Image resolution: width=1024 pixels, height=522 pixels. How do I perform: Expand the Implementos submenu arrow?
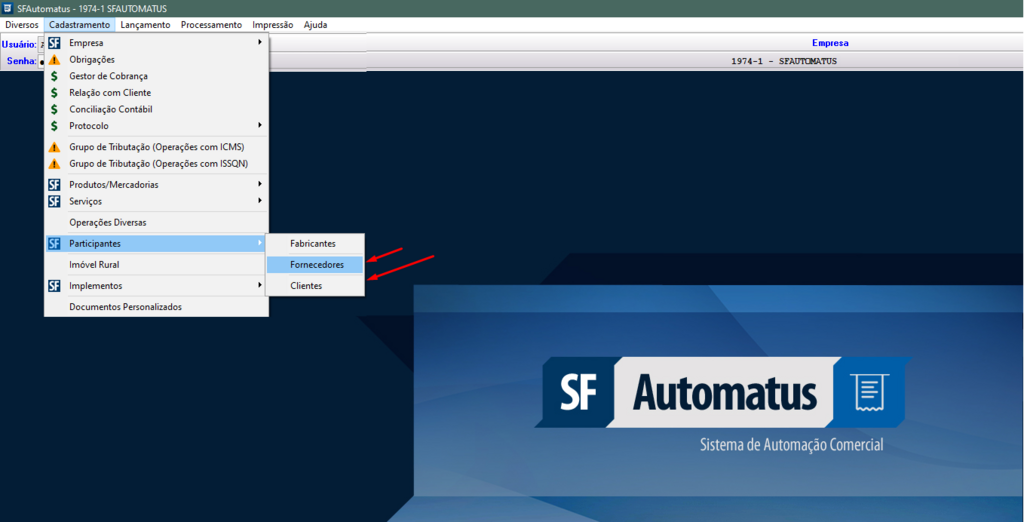(x=260, y=286)
